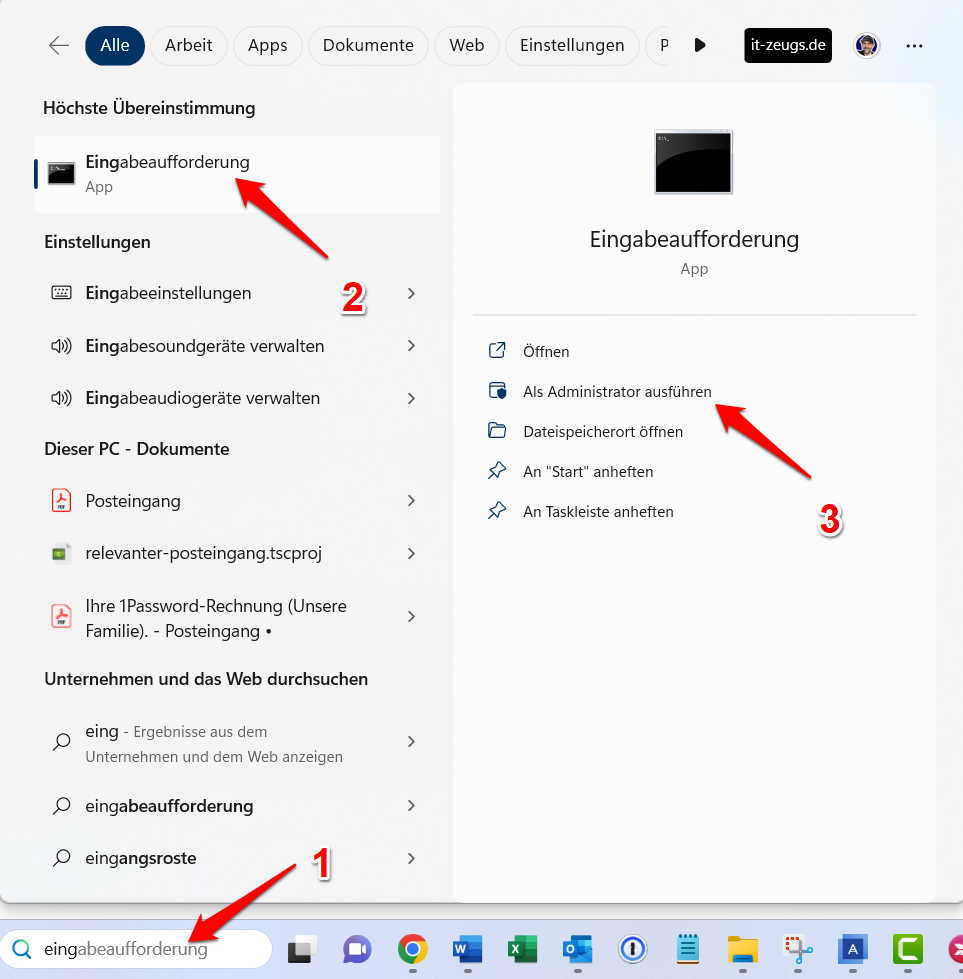
Task: Expand details for Eingabesoundgeräte verwalten
Action: click(411, 346)
